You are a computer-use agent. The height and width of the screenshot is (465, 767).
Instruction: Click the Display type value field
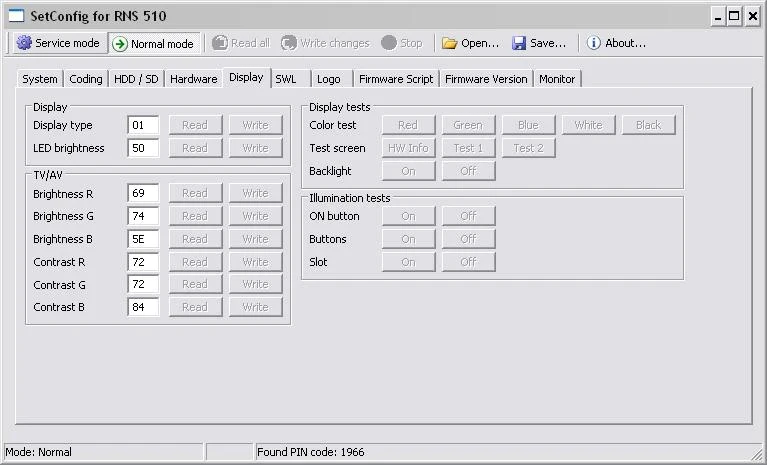pyautogui.click(x=143, y=125)
